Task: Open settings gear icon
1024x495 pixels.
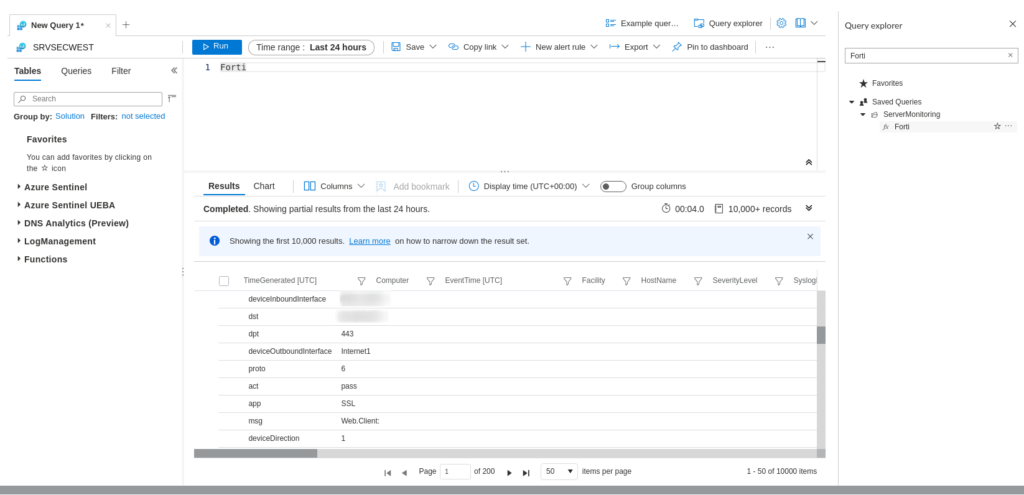Action: [x=781, y=24]
